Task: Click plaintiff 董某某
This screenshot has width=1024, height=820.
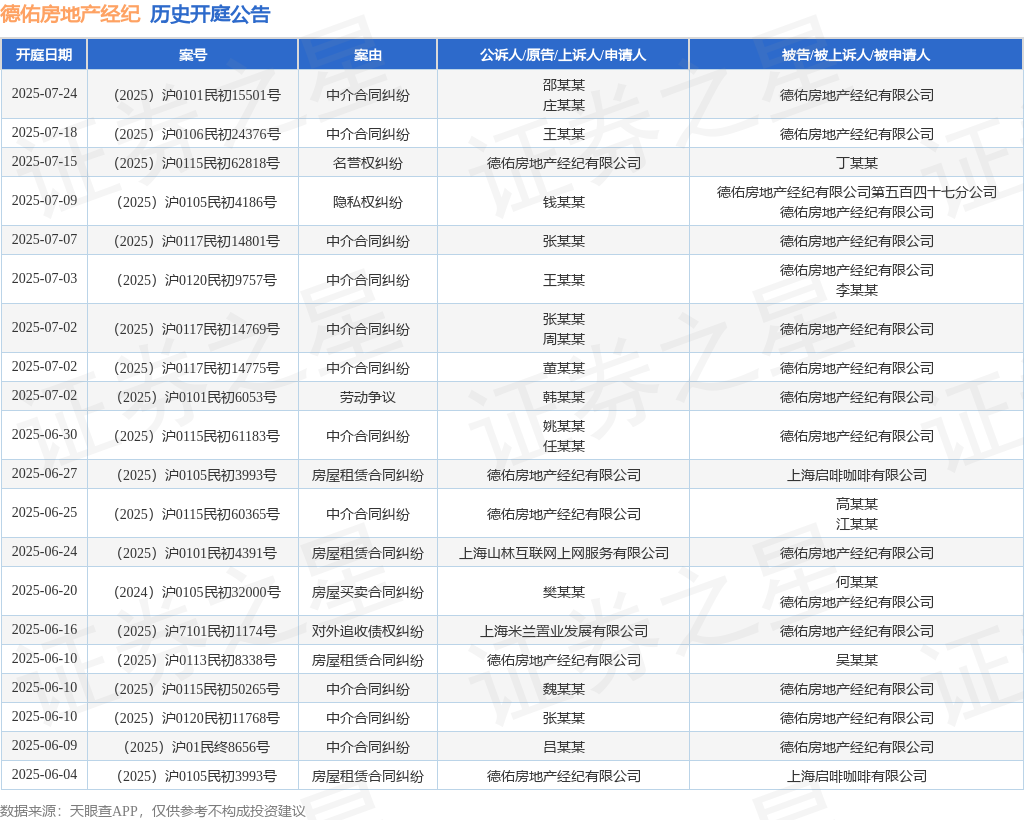Action: pyautogui.click(x=564, y=369)
